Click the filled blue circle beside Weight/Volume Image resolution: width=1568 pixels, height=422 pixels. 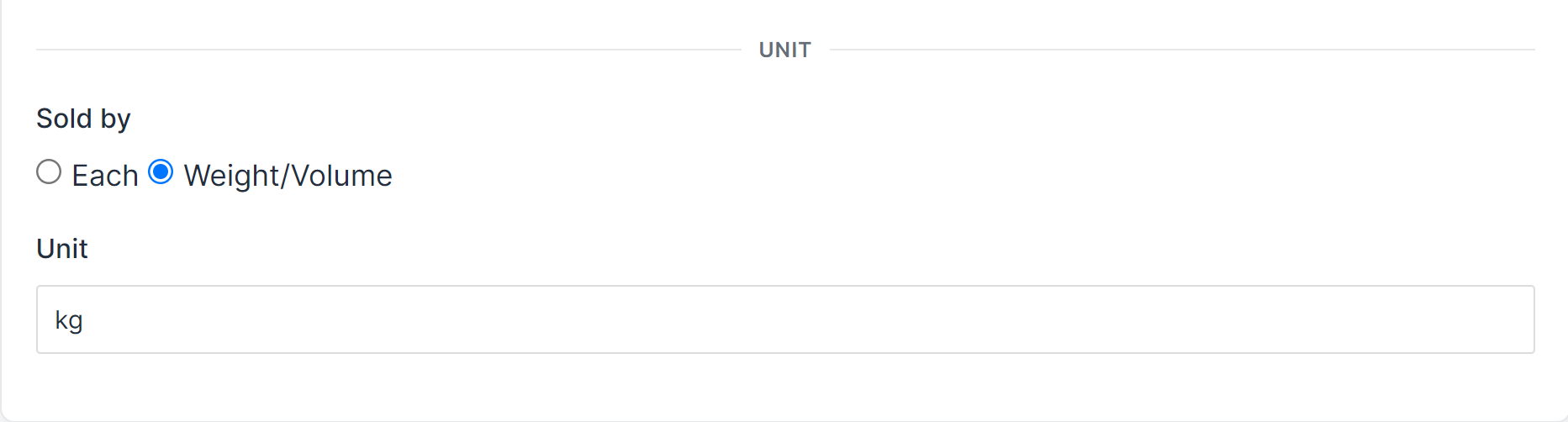coord(161,172)
